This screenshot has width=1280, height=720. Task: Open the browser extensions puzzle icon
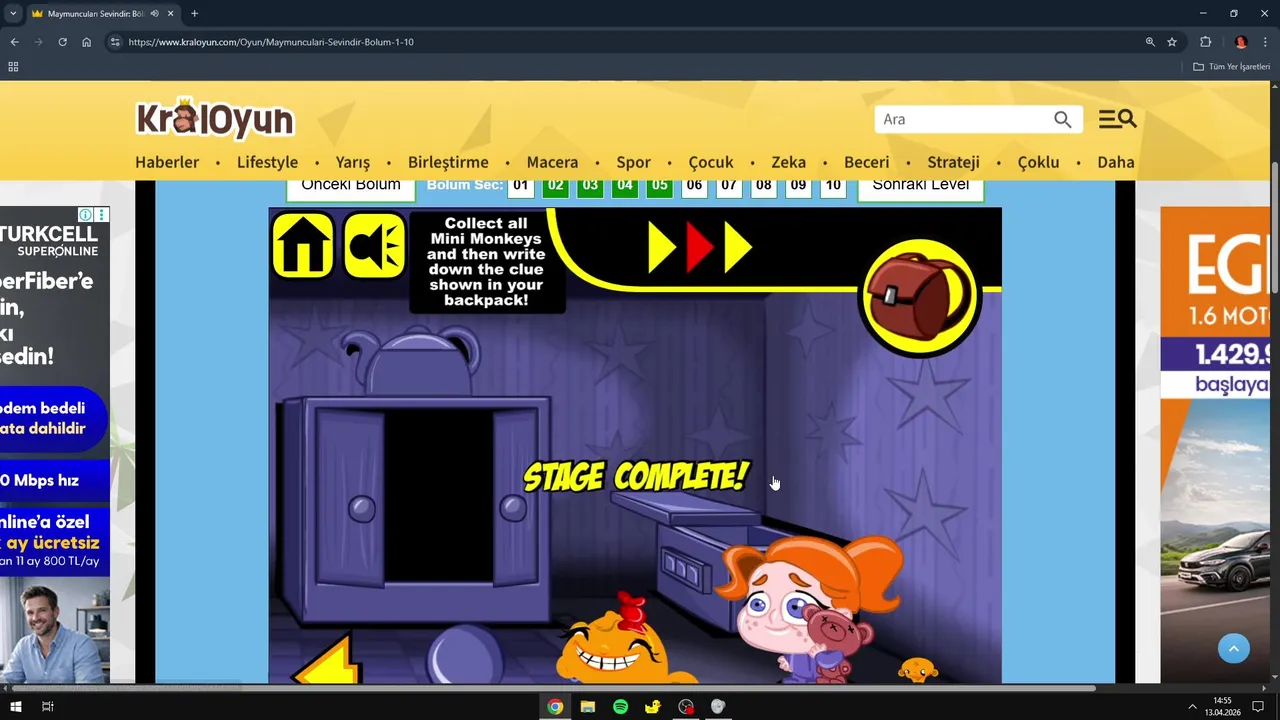[x=1205, y=42]
